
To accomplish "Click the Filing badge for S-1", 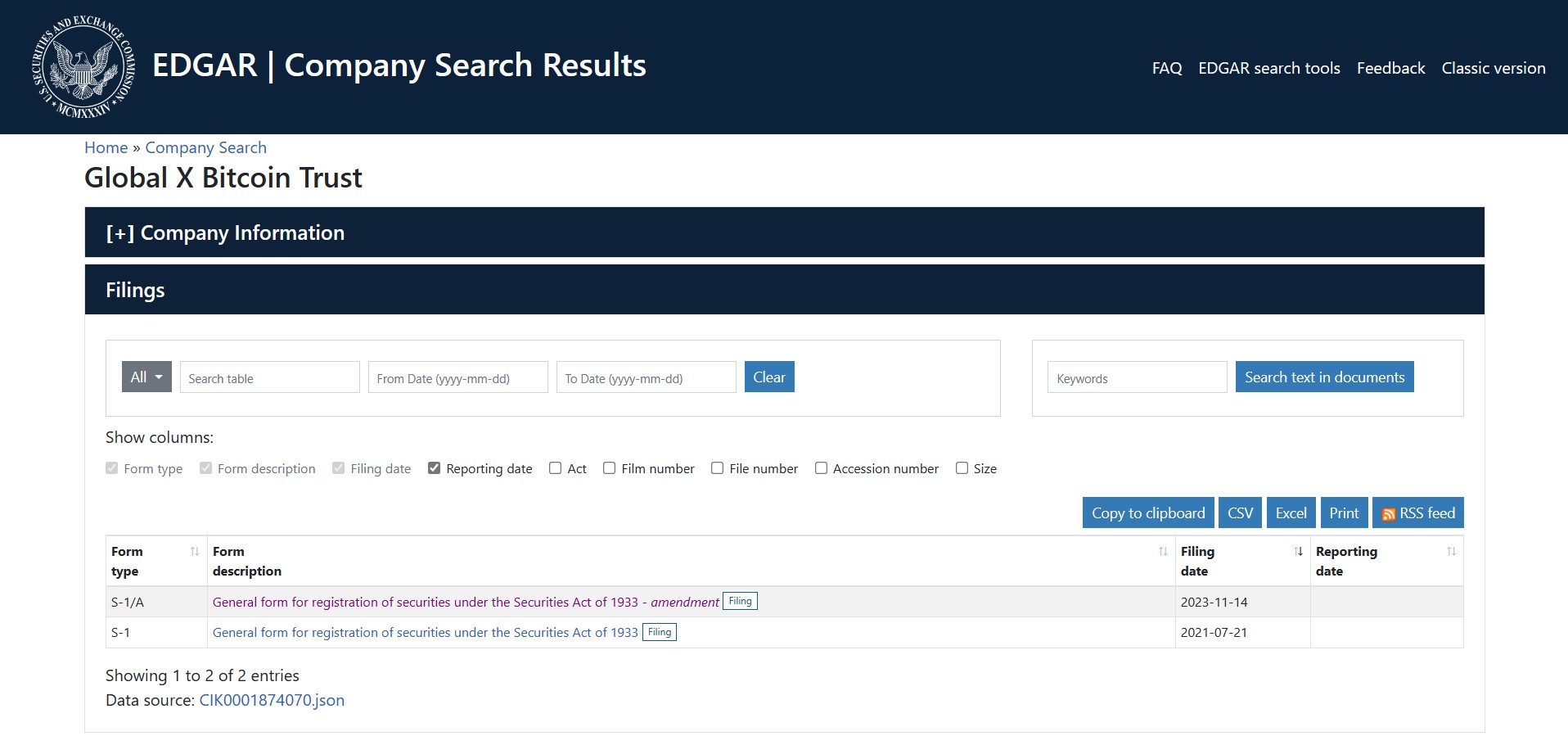I will (x=660, y=632).
